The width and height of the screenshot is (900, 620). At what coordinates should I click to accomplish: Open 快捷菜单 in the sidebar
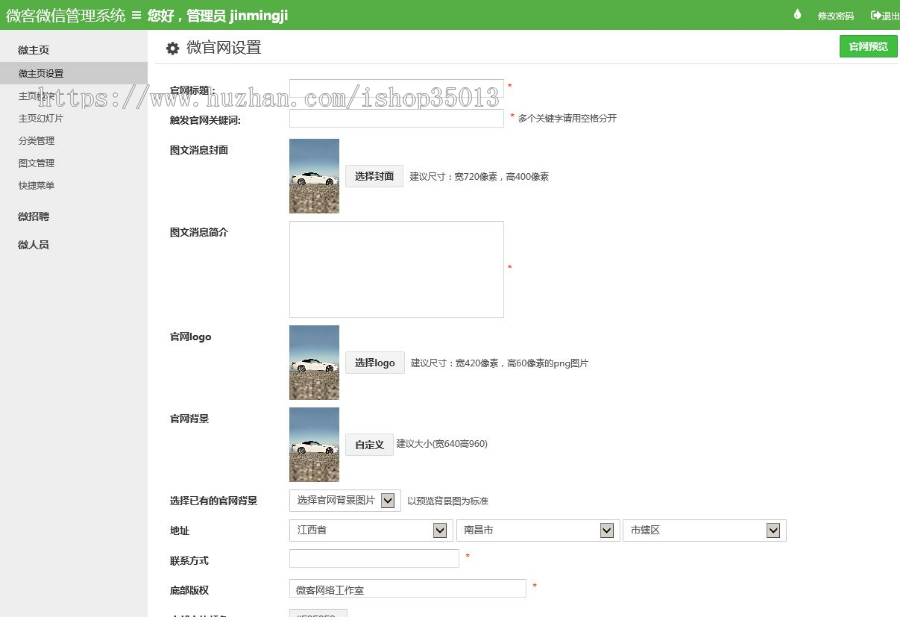[36, 186]
